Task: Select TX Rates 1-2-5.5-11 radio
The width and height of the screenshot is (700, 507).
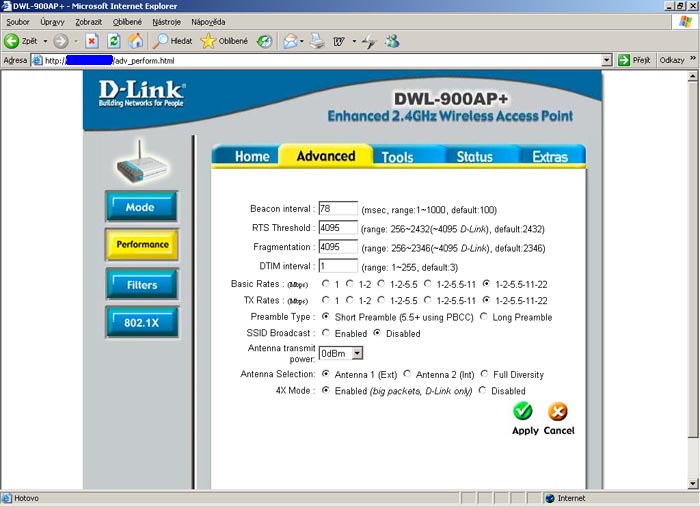Action: click(428, 300)
